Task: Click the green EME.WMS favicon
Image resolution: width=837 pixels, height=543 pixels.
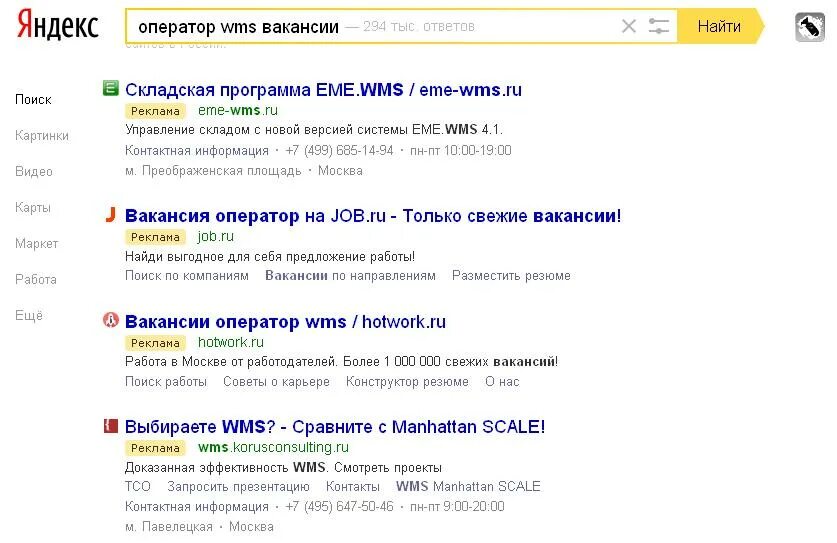Action: [x=110, y=88]
